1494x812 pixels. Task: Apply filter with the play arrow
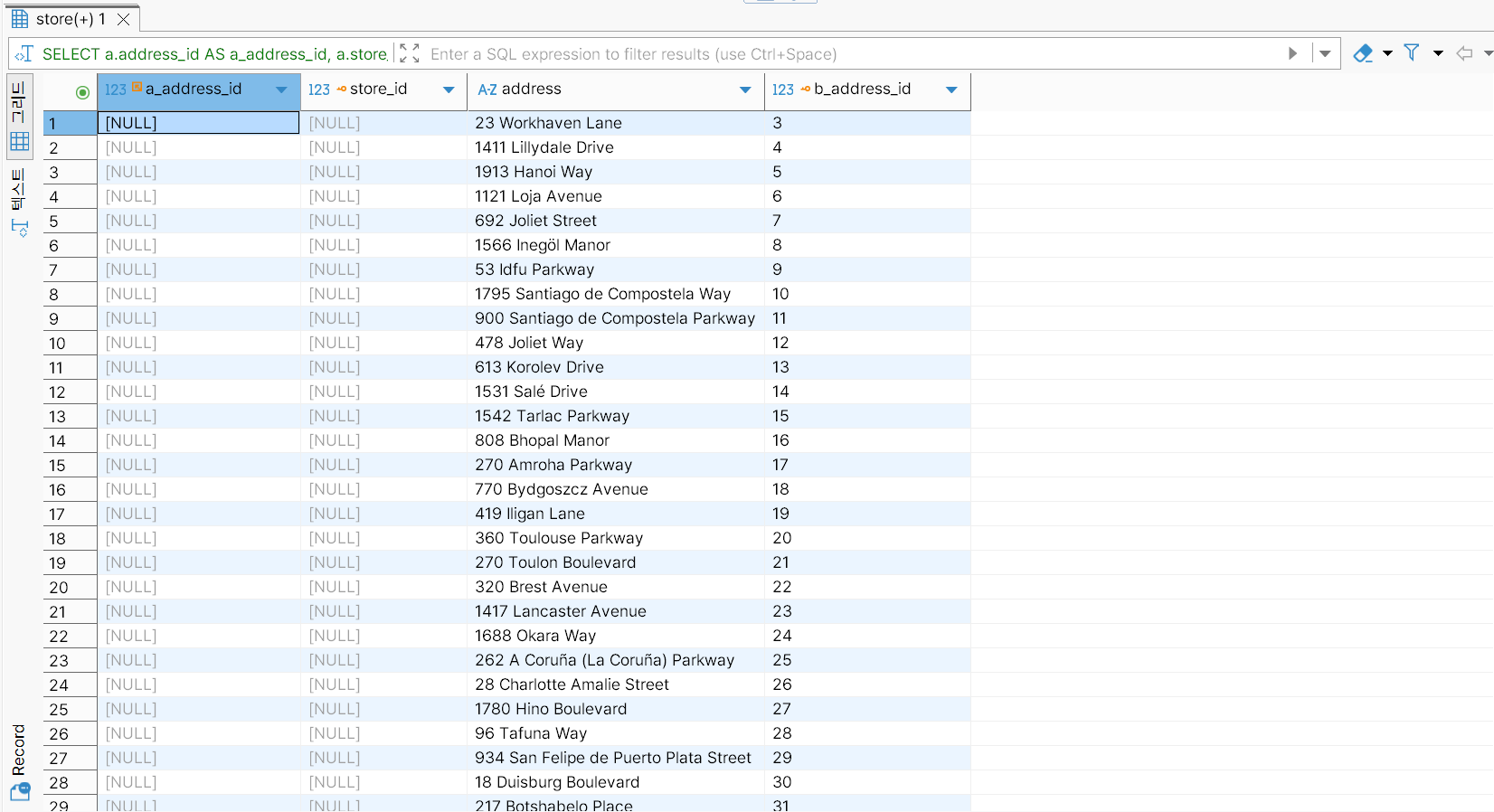tap(1292, 54)
